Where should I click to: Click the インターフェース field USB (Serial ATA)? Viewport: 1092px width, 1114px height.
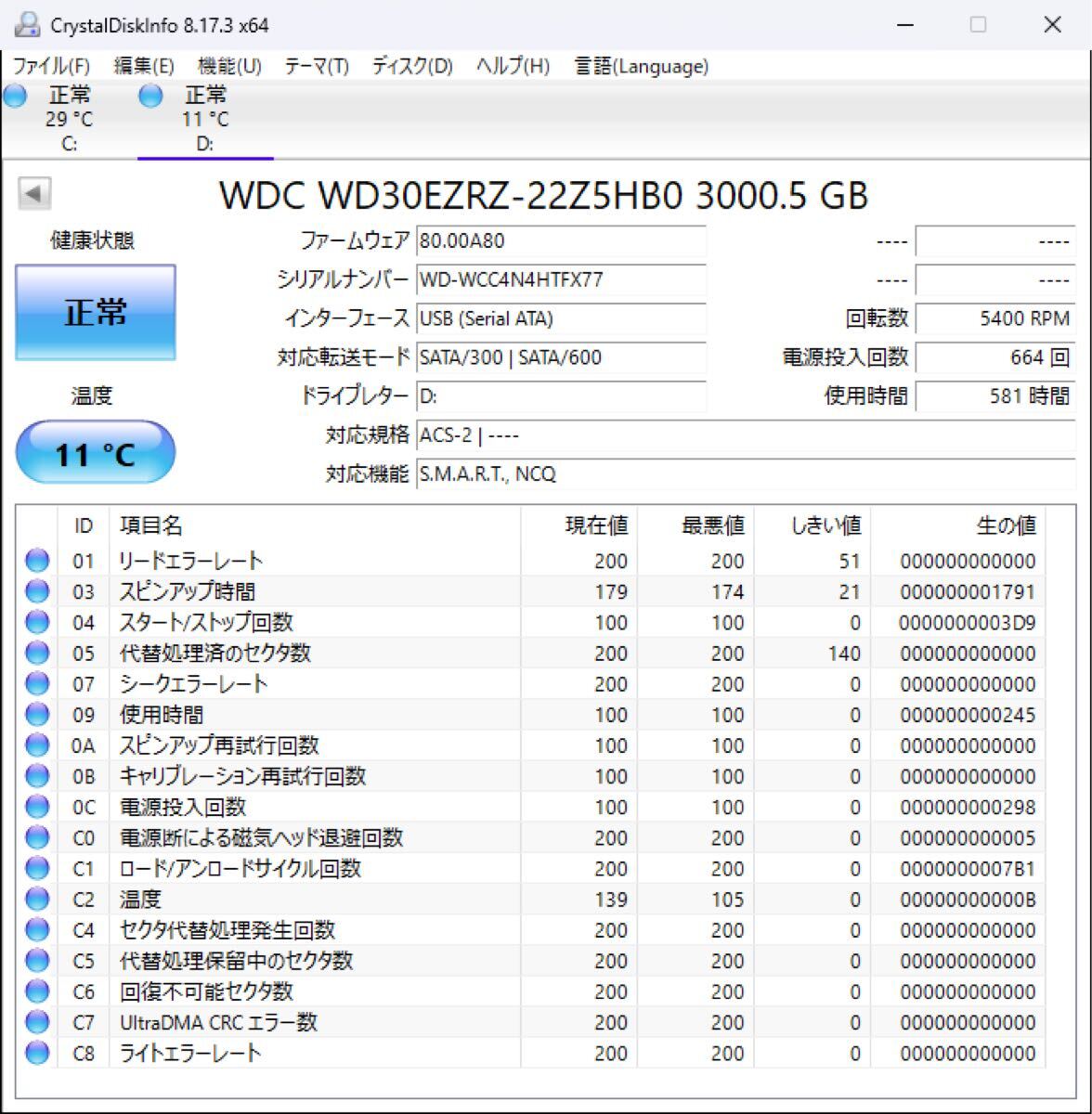[x=561, y=319]
